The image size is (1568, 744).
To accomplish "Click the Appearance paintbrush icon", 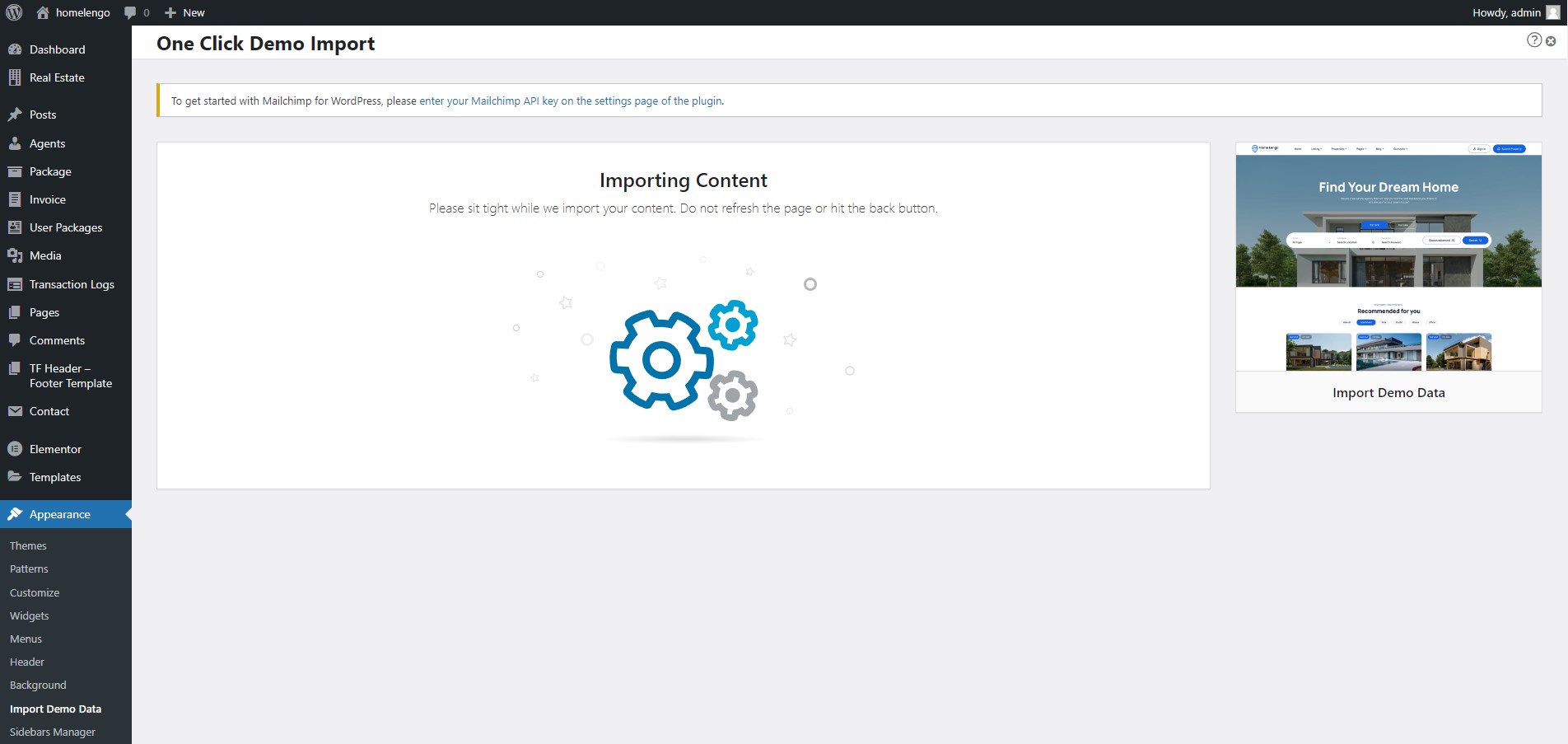I will tap(15, 514).
